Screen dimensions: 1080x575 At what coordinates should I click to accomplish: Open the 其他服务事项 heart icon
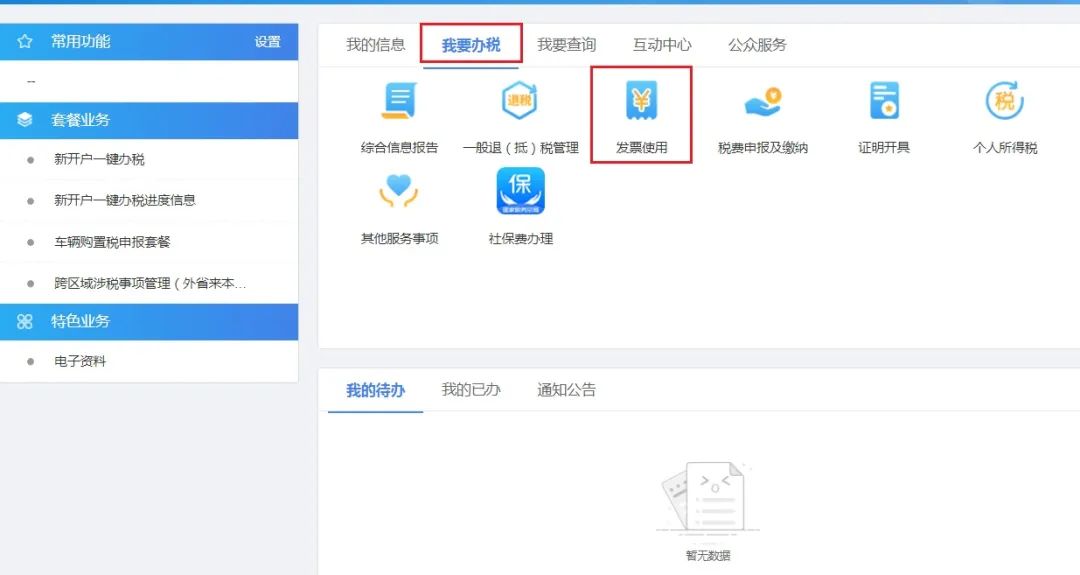click(x=399, y=192)
